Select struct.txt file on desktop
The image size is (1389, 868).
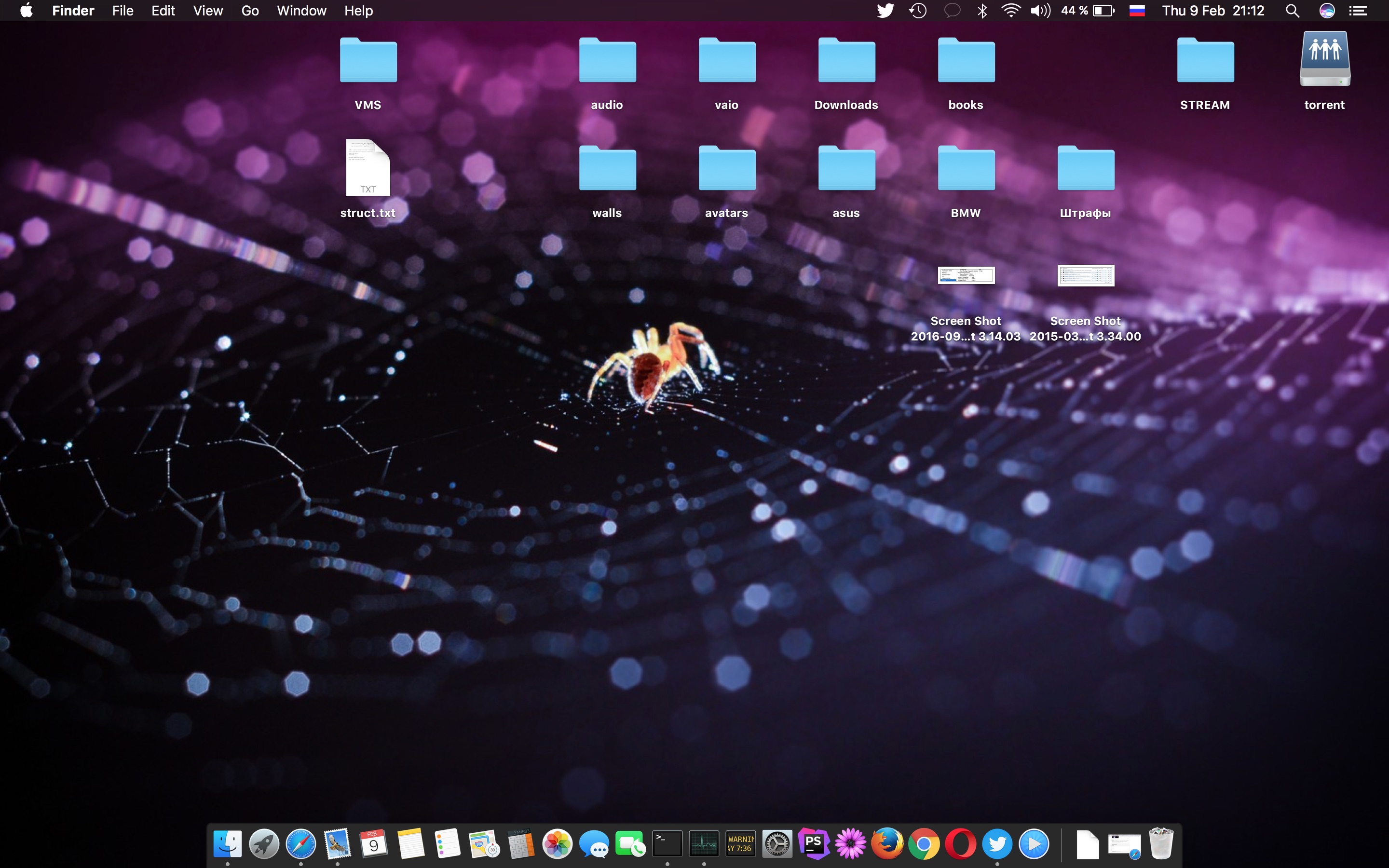[x=368, y=168]
